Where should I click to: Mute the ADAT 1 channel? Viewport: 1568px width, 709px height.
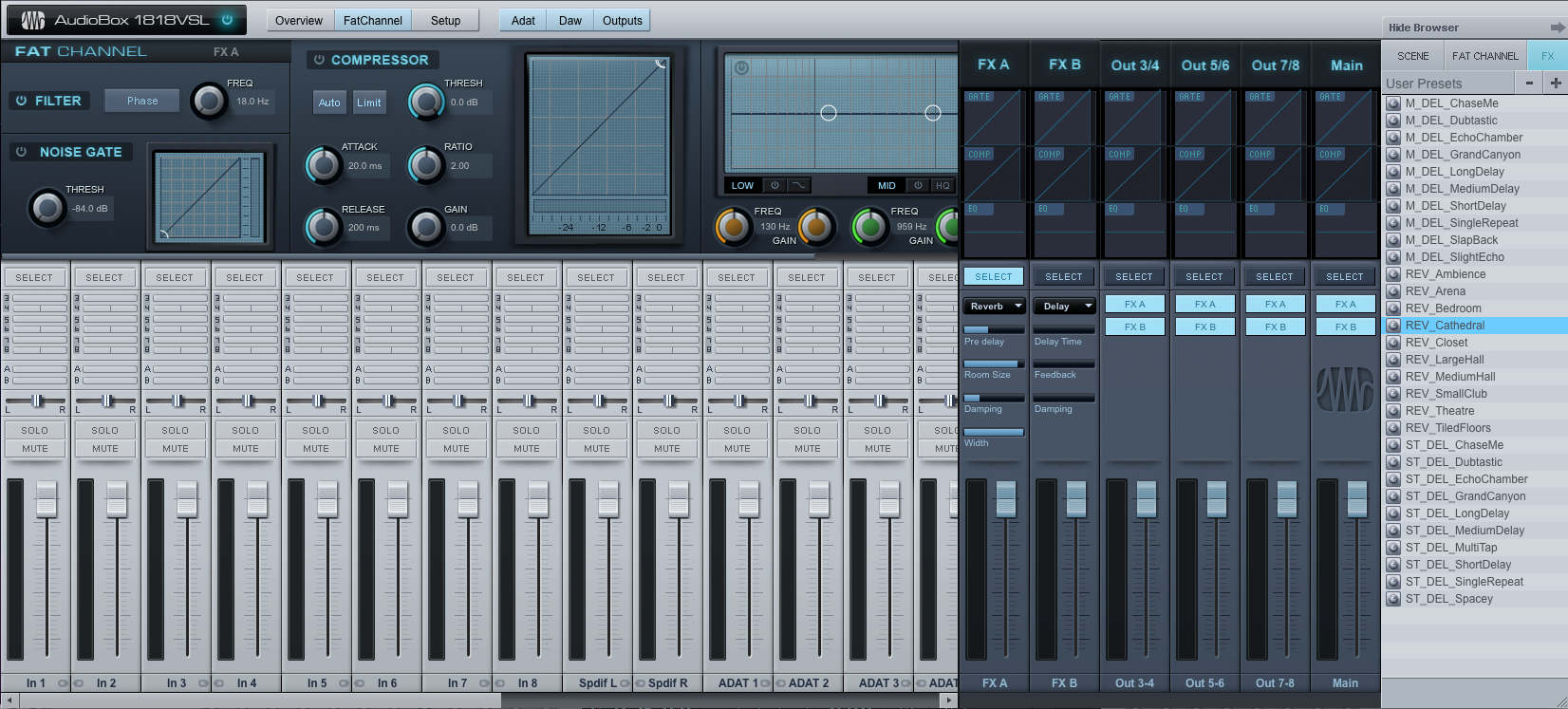[x=737, y=448]
